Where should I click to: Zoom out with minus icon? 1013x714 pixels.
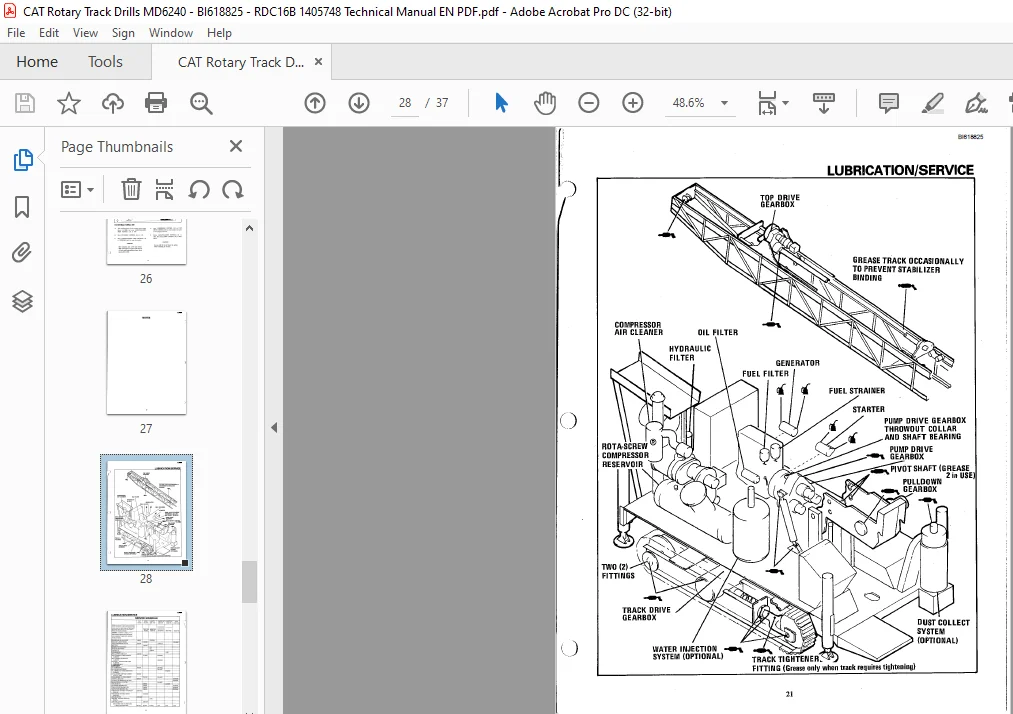pyautogui.click(x=589, y=103)
